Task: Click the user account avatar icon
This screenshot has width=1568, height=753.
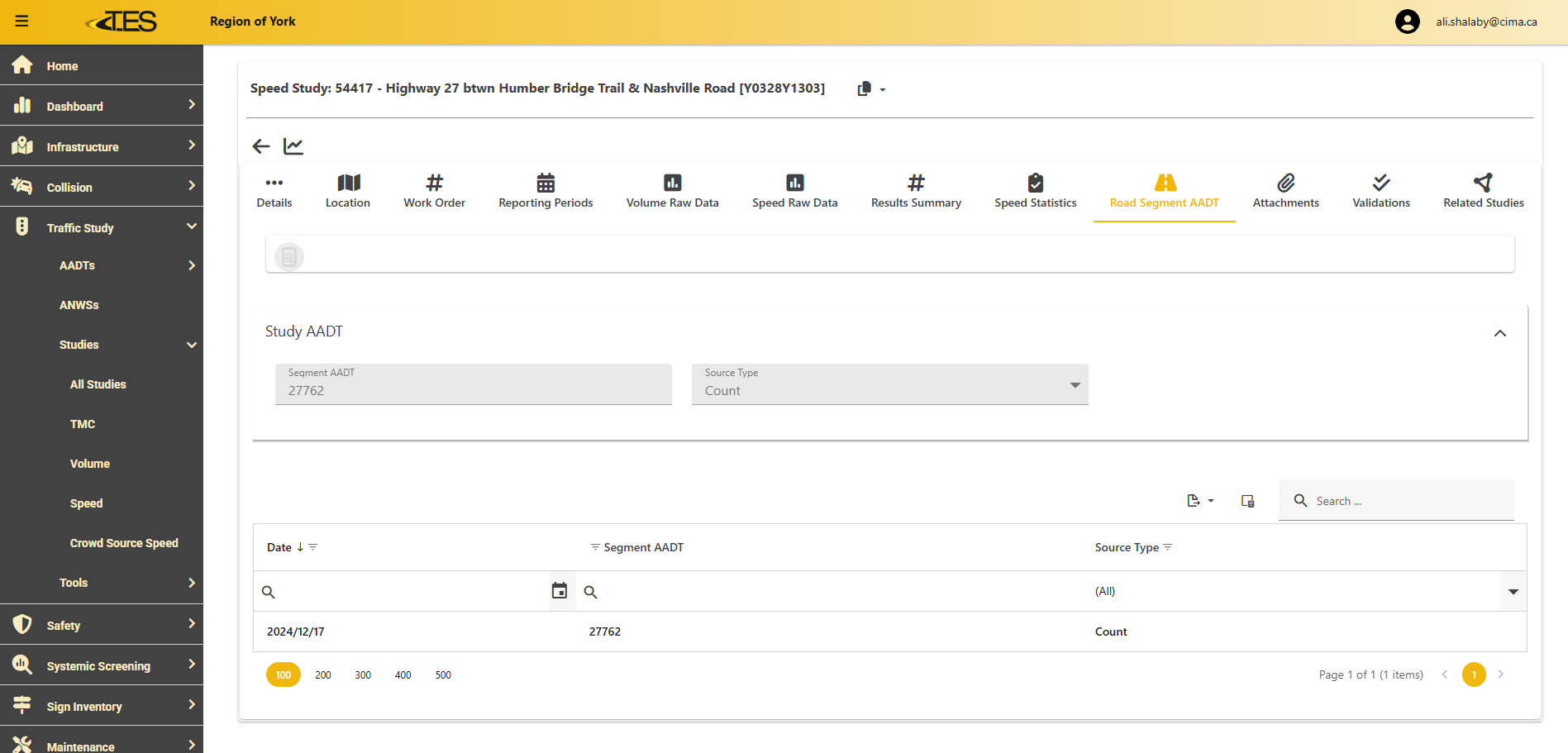Action: click(x=1407, y=21)
